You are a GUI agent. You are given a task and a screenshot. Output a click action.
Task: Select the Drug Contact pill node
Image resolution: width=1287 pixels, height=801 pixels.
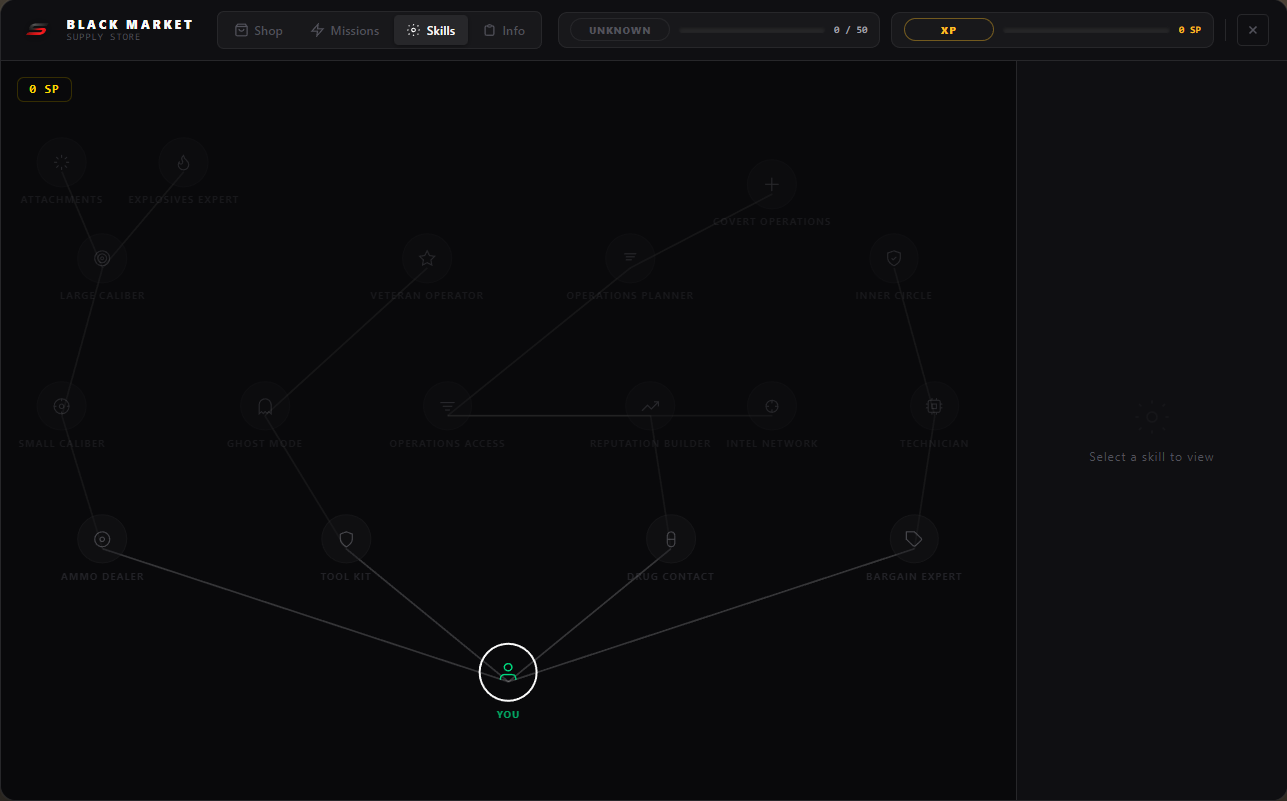(x=671, y=539)
